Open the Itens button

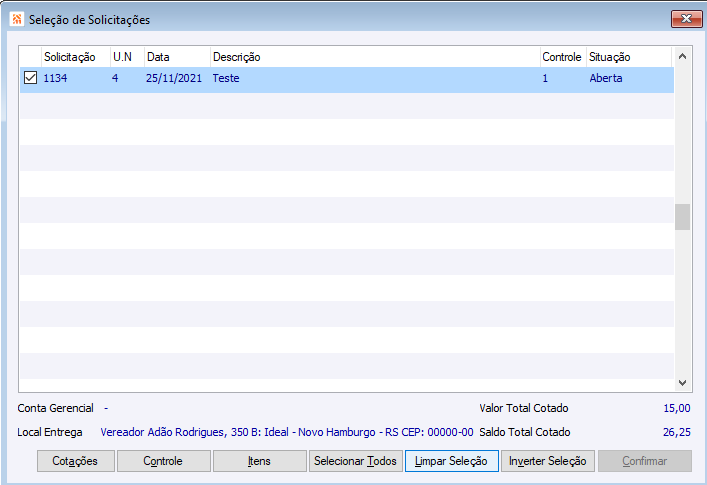[x=259, y=461]
